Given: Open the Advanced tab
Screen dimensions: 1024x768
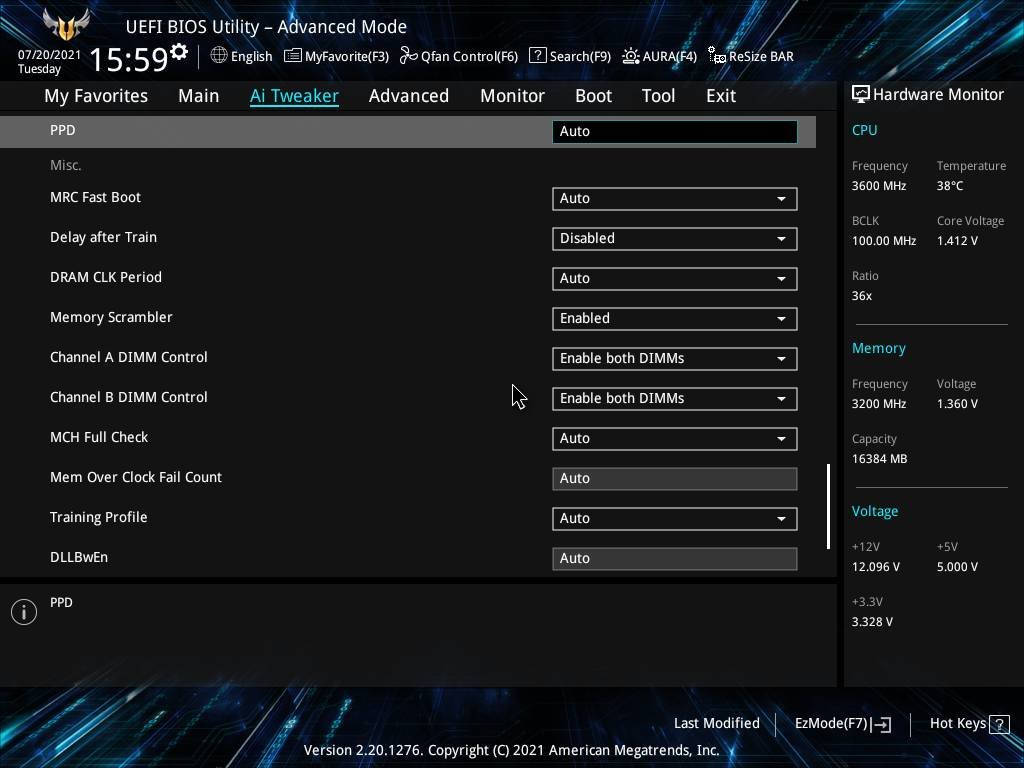Looking at the screenshot, I should pos(408,96).
